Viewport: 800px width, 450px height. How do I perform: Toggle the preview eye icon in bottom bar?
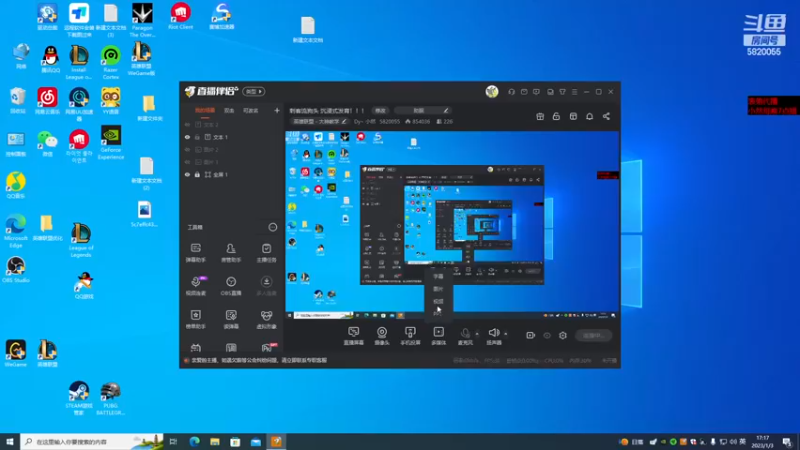tap(547, 335)
